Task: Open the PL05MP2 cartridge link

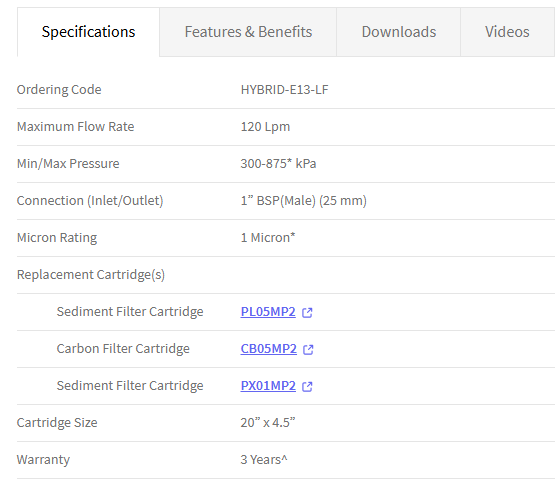Action: 268,312
